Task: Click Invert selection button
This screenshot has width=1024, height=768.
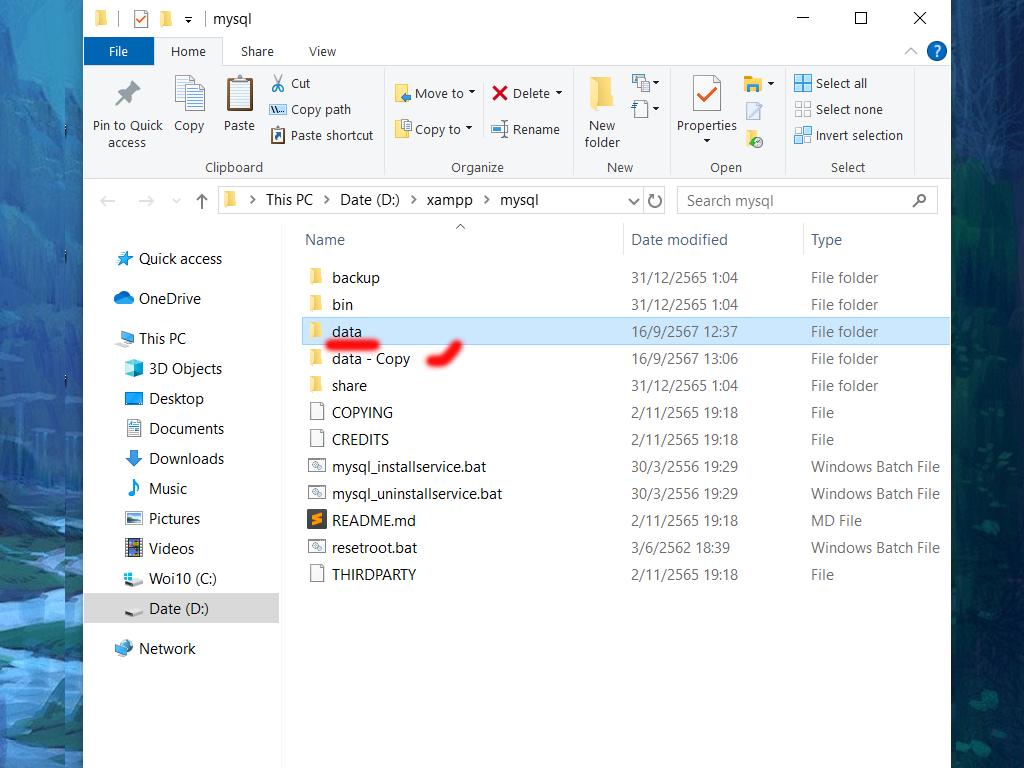Action: click(x=848, y=135)
